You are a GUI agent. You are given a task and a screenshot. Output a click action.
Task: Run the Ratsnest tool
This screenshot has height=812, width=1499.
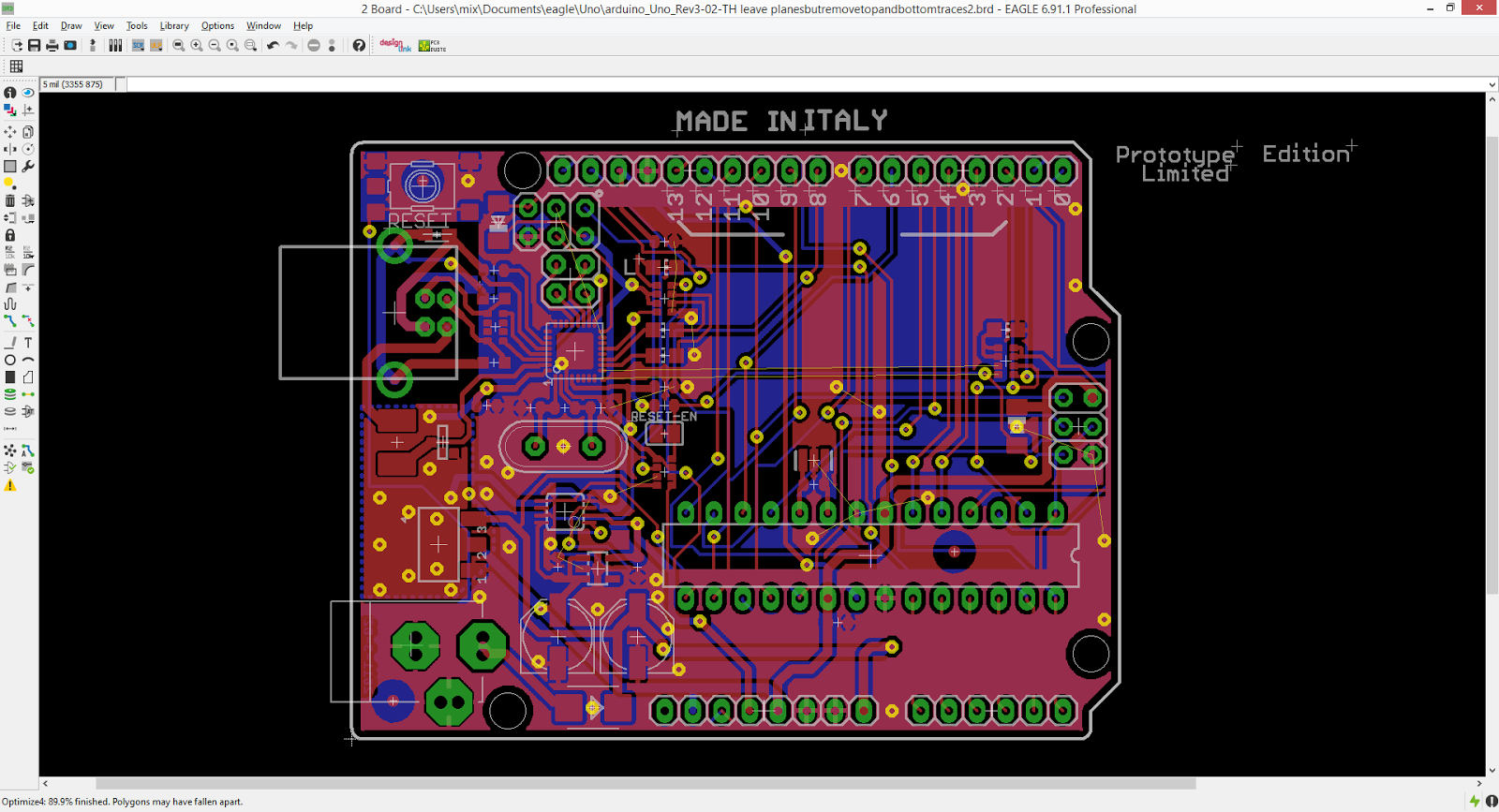(x=10, y=450)
